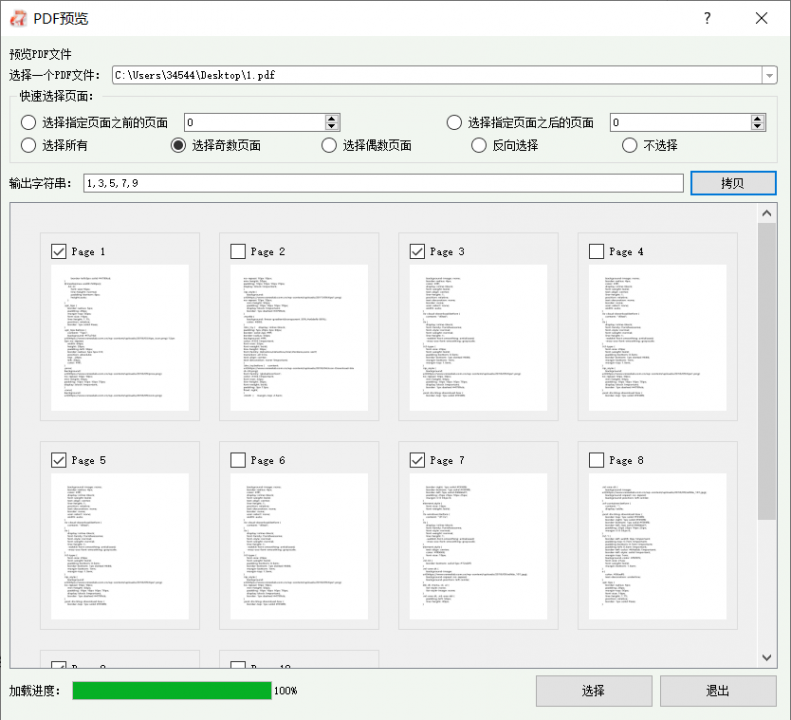Image resolution: width=791 pixels, height=720 pixels.
Task: Open the help question mark button
Action: coord(707,18)
